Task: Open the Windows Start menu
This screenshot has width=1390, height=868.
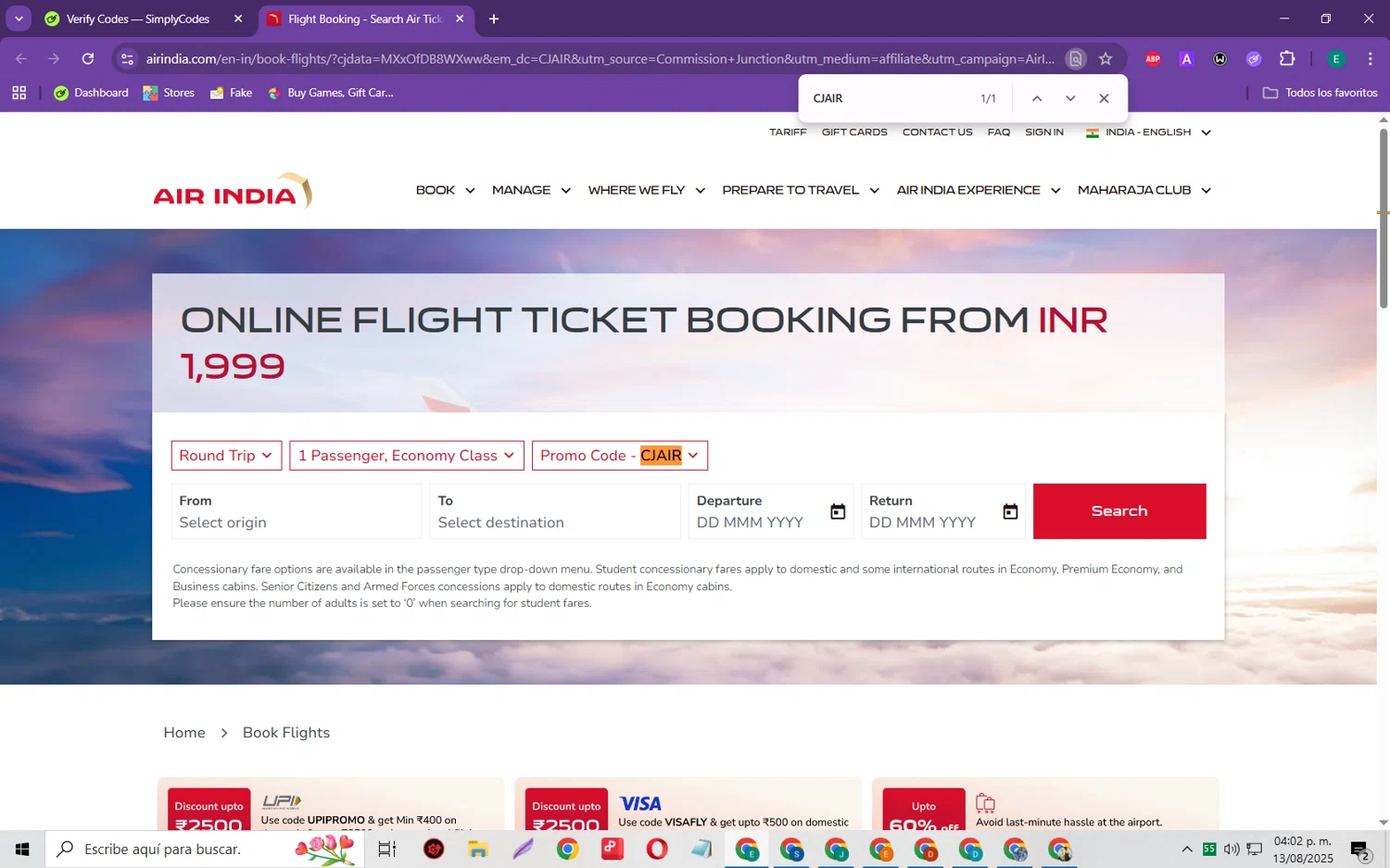Action: coord(22,849)
